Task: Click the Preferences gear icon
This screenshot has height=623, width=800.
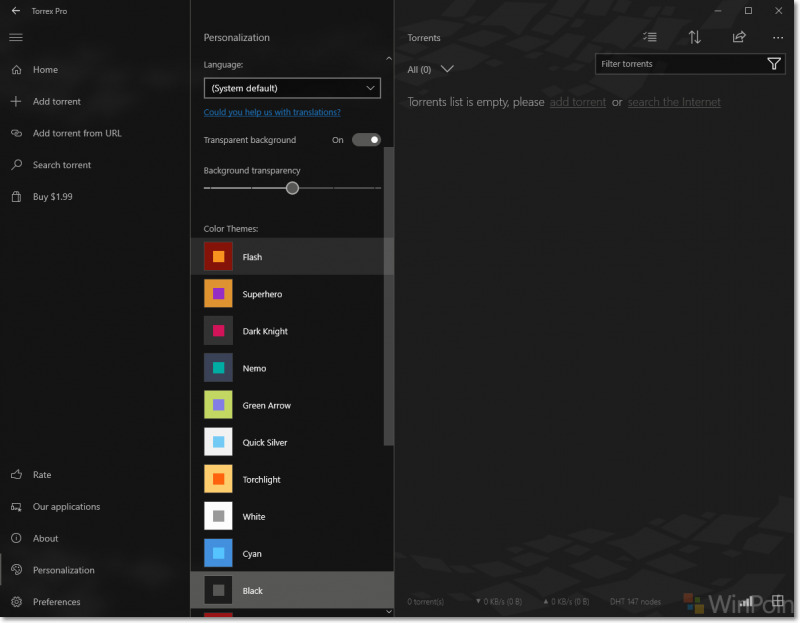Action: point(16,602)
